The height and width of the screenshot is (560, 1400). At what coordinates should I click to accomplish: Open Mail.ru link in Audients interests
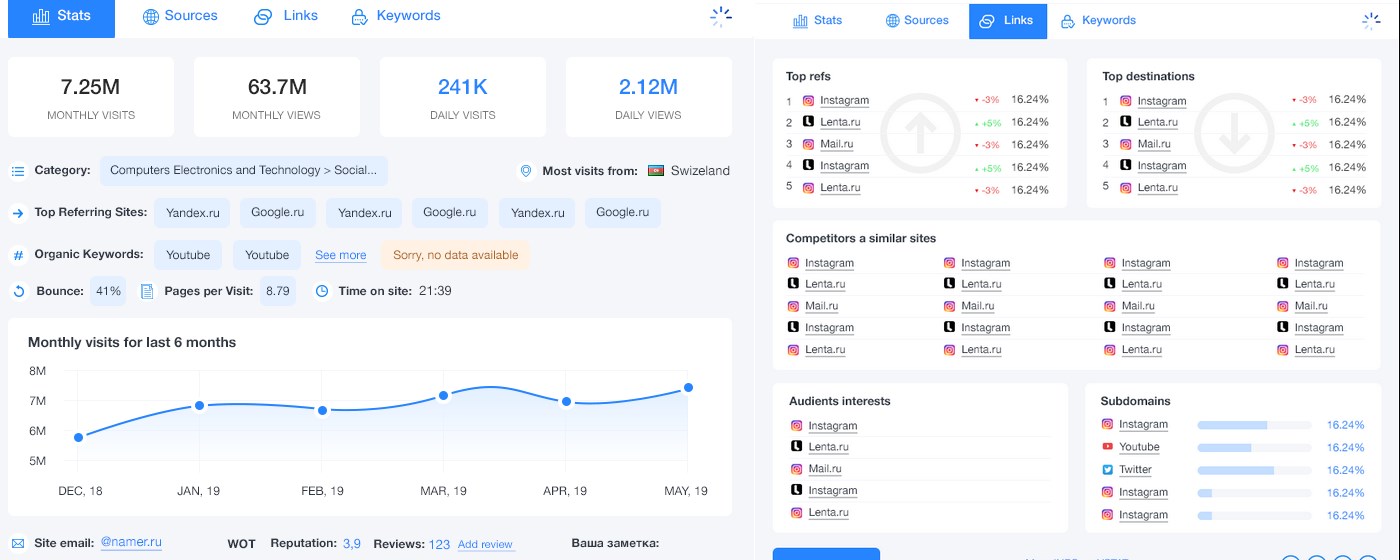pyautogui.click(x=825, y=468)
